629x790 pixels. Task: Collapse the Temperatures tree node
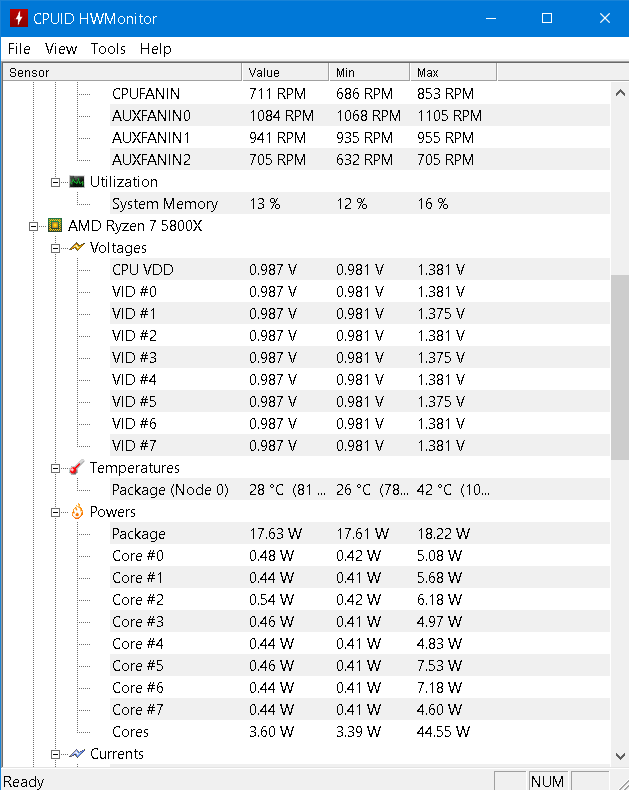point(55,469)
